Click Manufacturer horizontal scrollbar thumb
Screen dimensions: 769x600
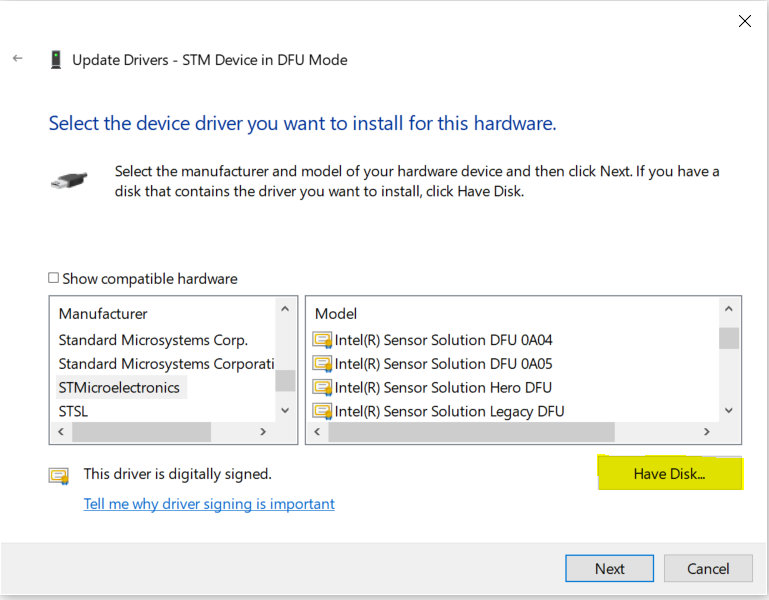[141, 432]
